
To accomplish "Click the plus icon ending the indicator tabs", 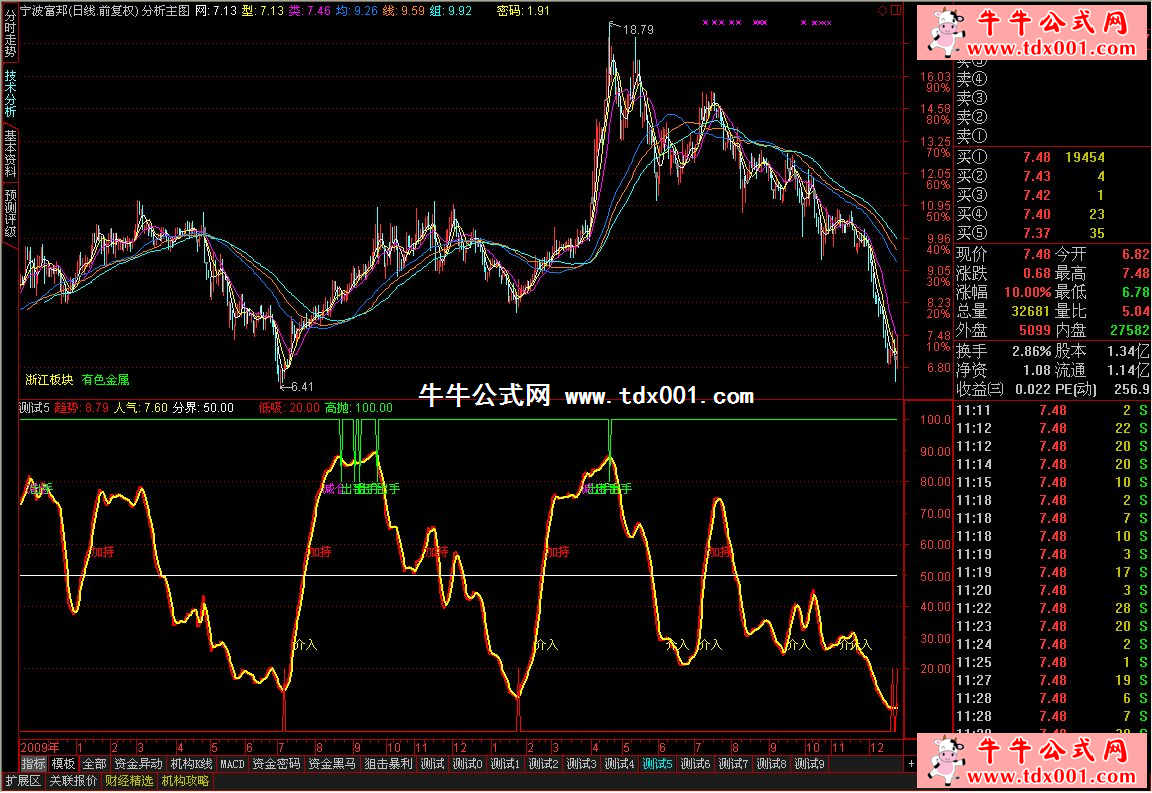I will tap(910, 764).
